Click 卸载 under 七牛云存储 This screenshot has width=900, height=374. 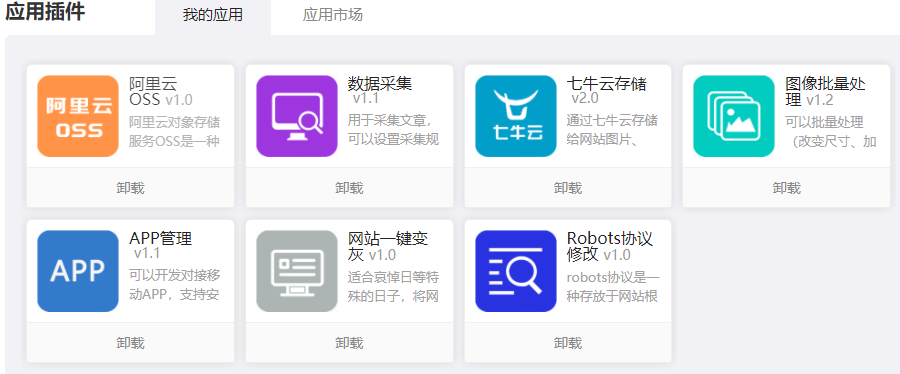(568, 188)
